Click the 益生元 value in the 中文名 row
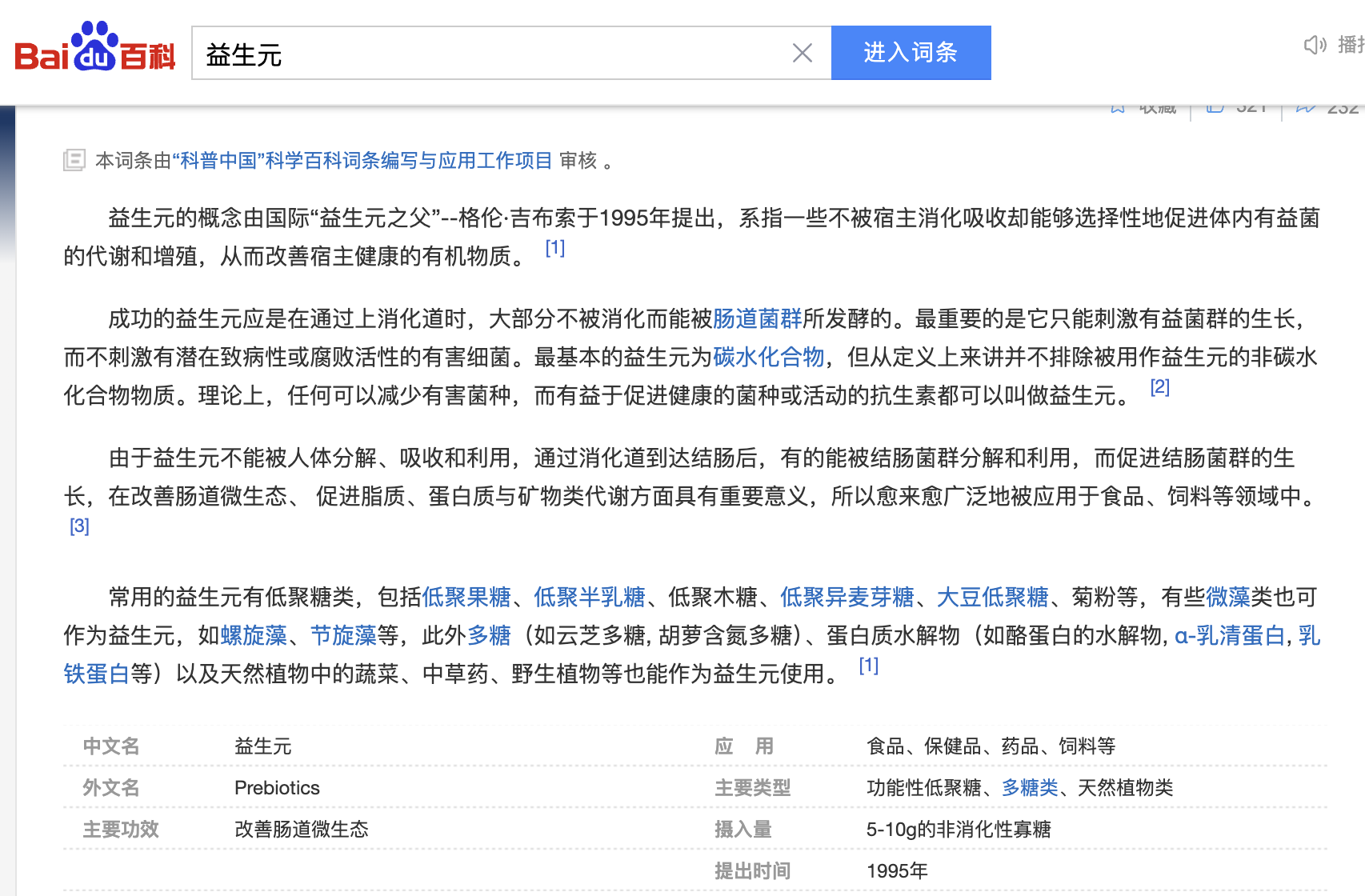Viewport: 1365px width, 896px height. pos(263,746)
